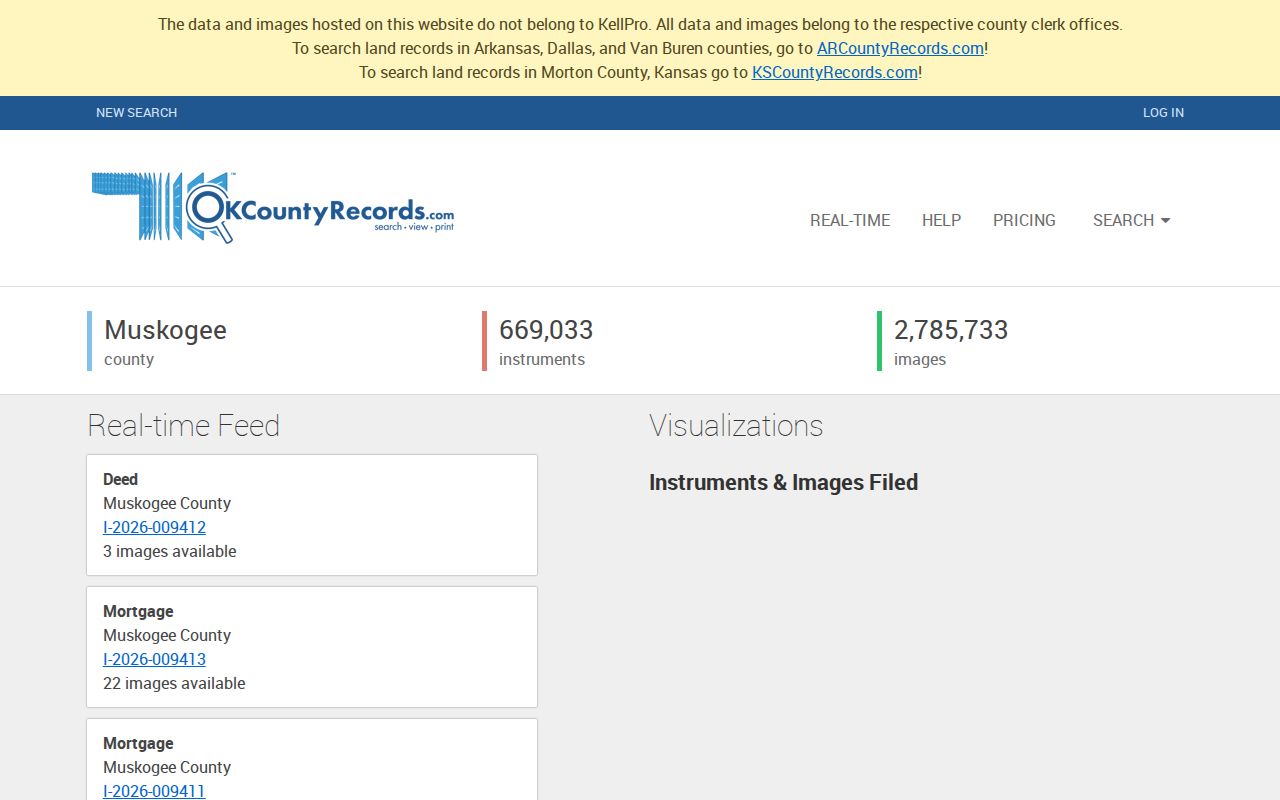Click the Visualizations heading

tap(736, 426)
